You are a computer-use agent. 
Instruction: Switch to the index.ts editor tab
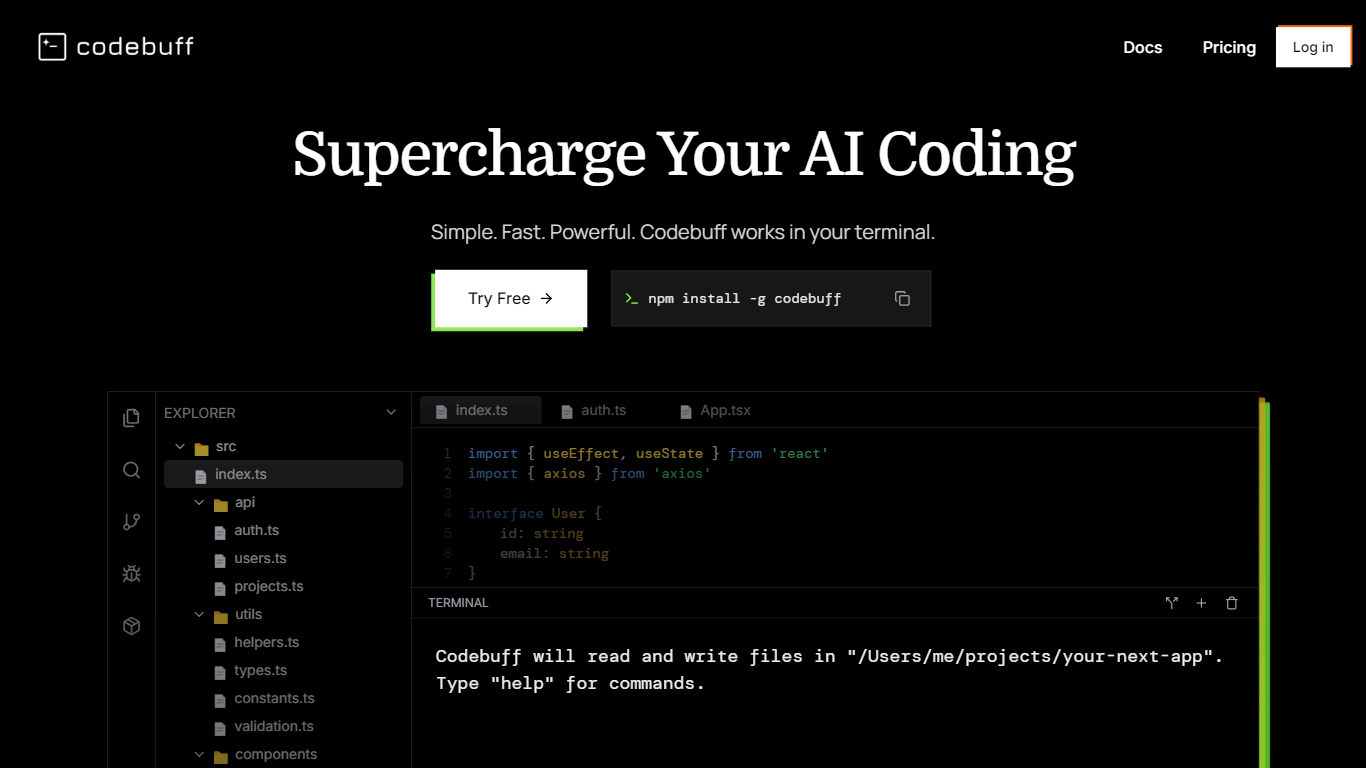480,410
